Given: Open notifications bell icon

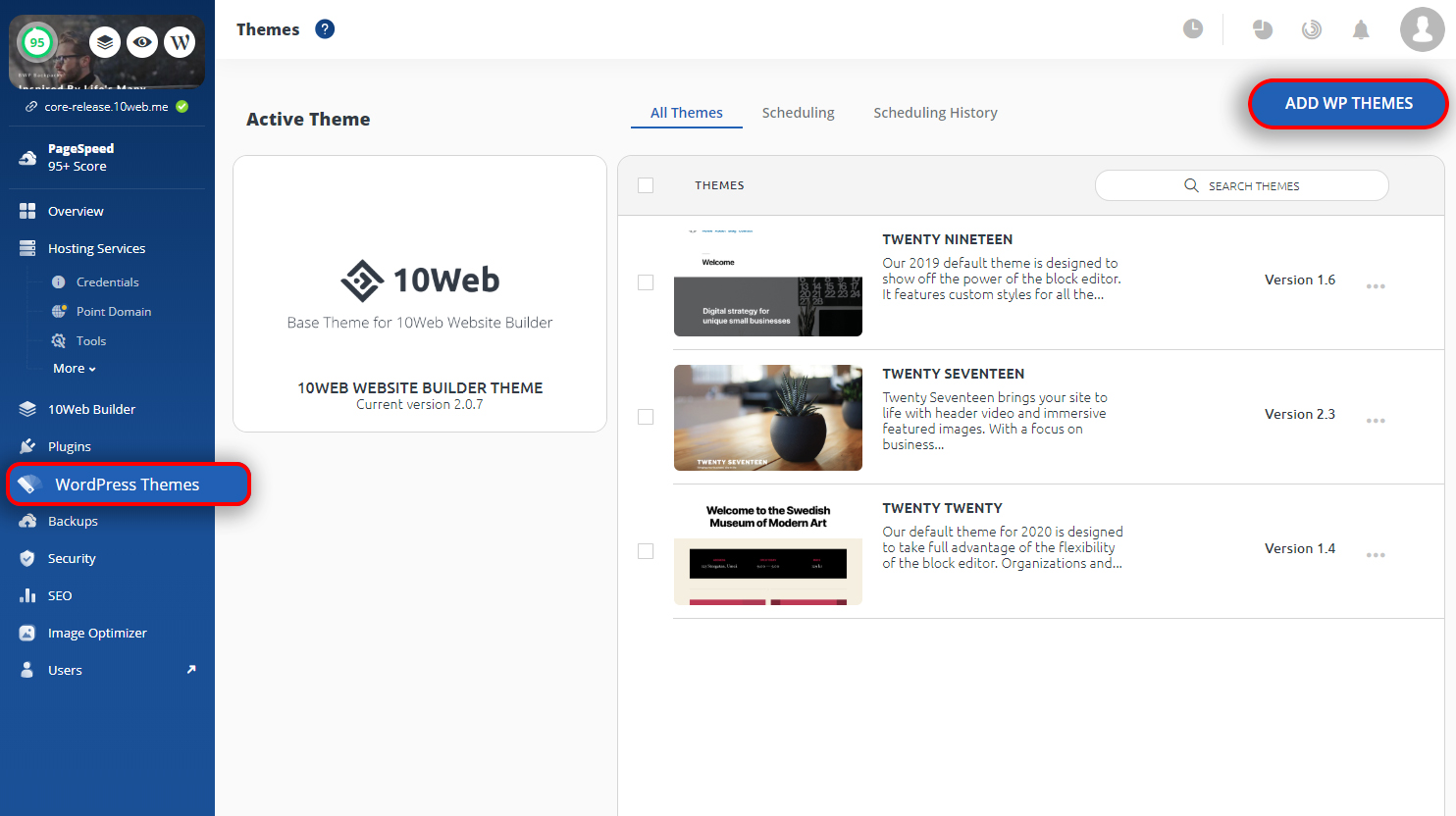Looking at the screenshot, I should [x=1361, y=29].
